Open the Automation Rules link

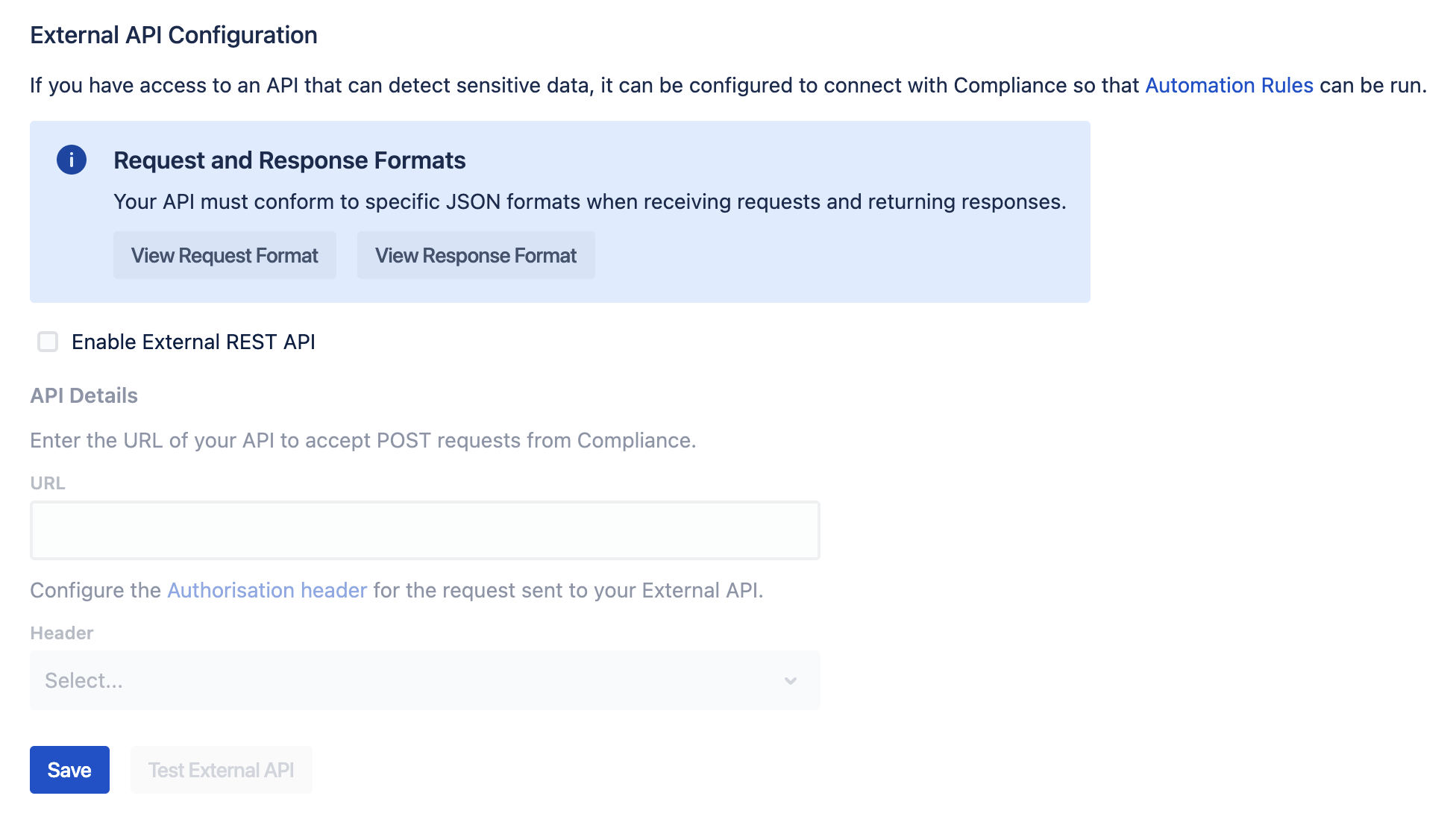click(1228, 85)
